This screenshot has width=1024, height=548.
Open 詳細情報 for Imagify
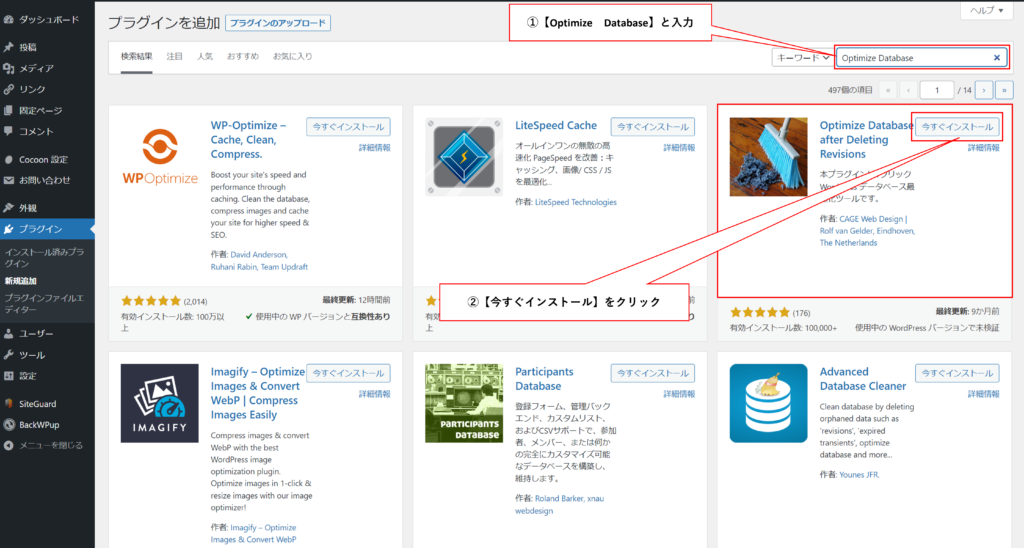[x=374, y=394]
